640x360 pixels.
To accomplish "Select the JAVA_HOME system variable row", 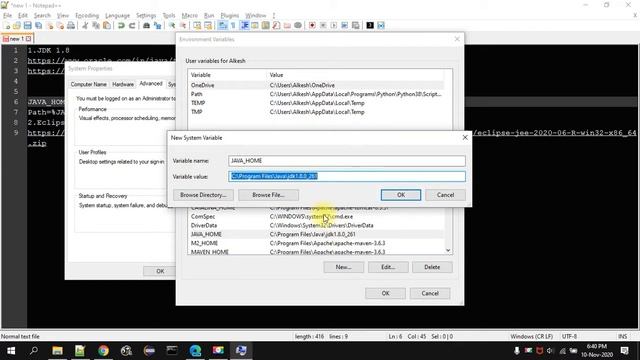I will 316,234.
